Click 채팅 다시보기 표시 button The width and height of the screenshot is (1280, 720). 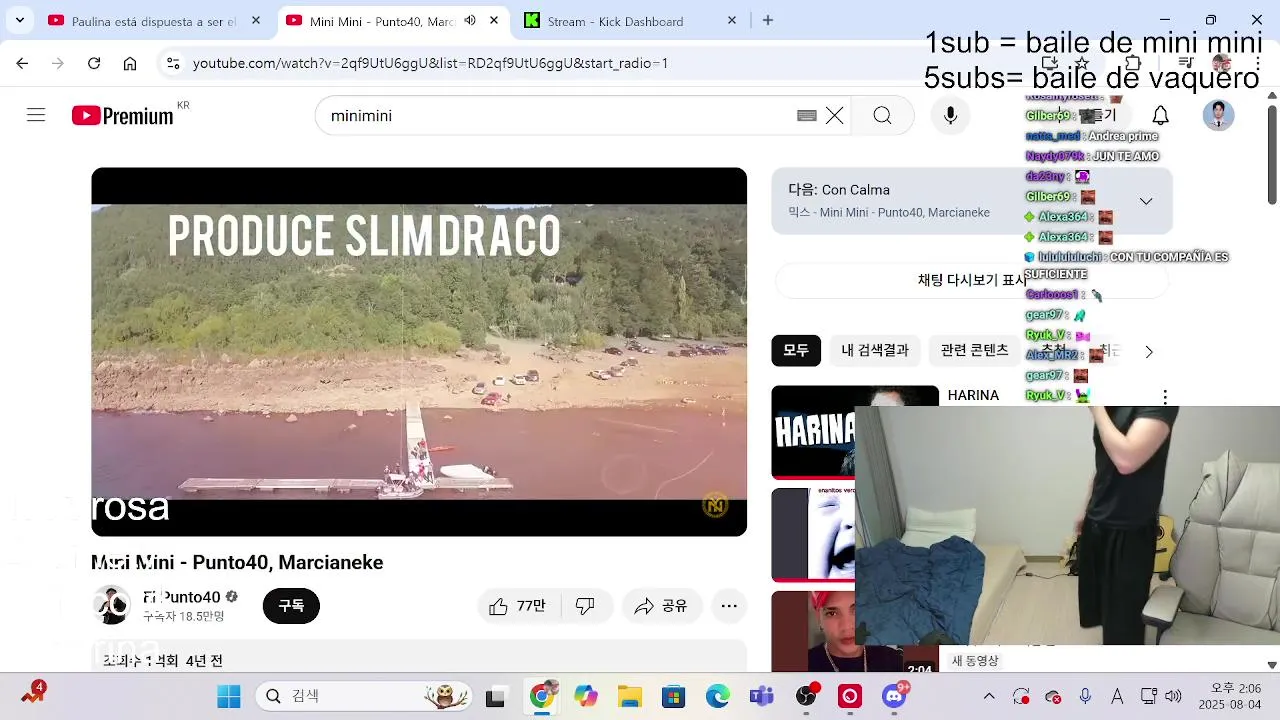point(972,280)
